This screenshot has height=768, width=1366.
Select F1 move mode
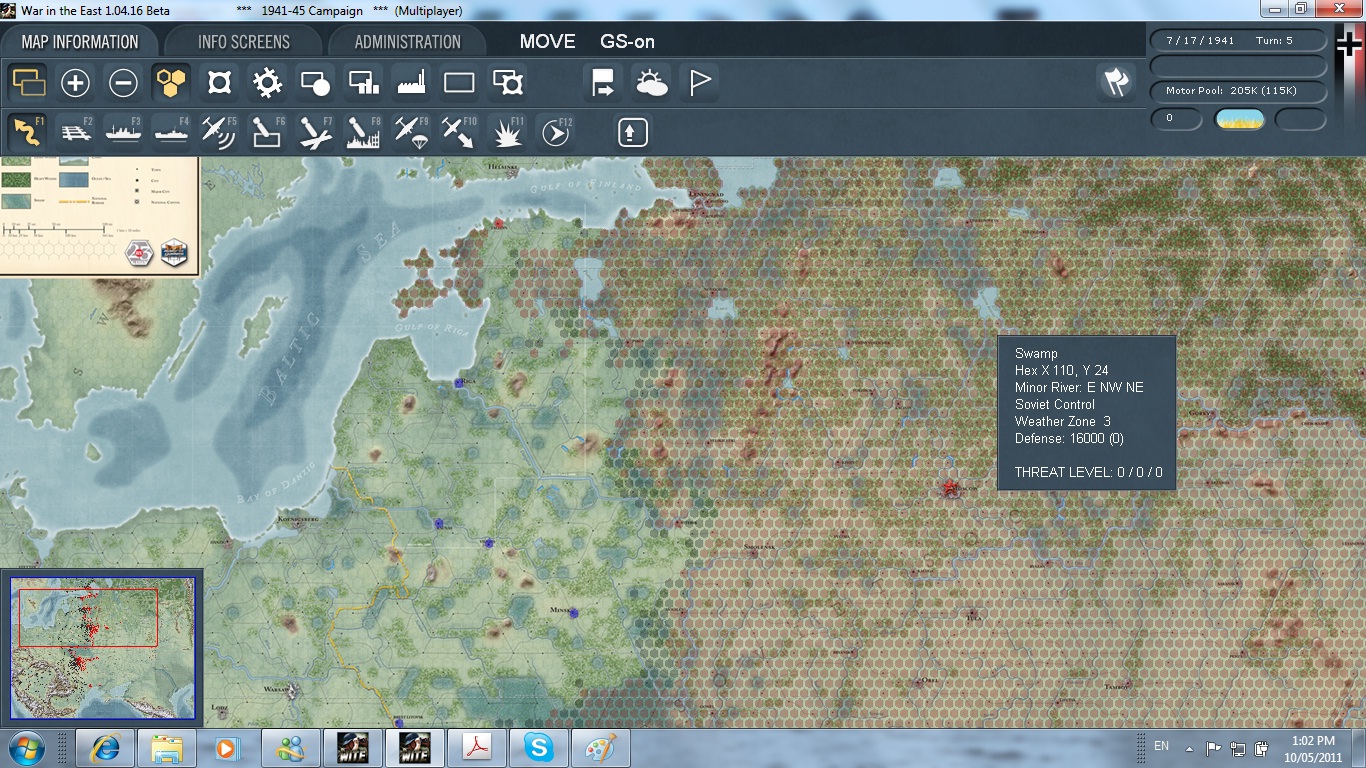(28, 132)
